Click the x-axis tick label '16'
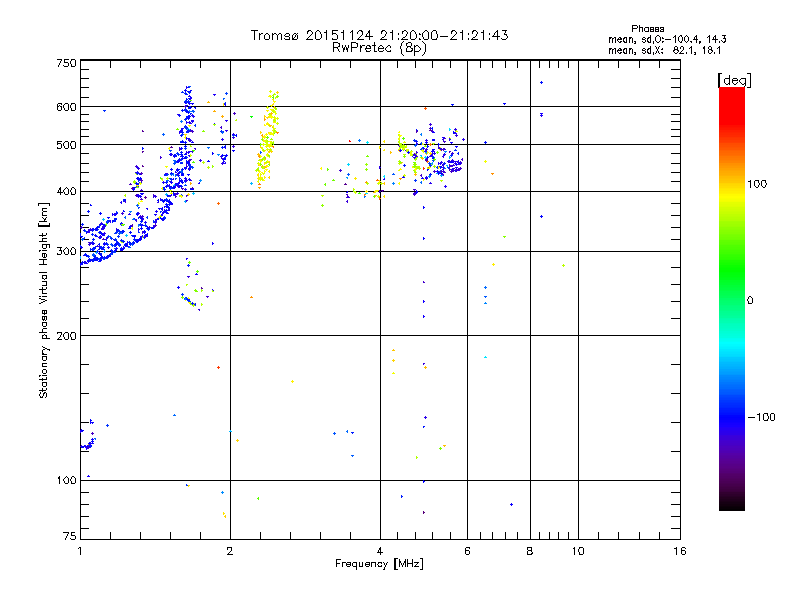The height and width of the screenshot is (600, 800). (680, 551)
